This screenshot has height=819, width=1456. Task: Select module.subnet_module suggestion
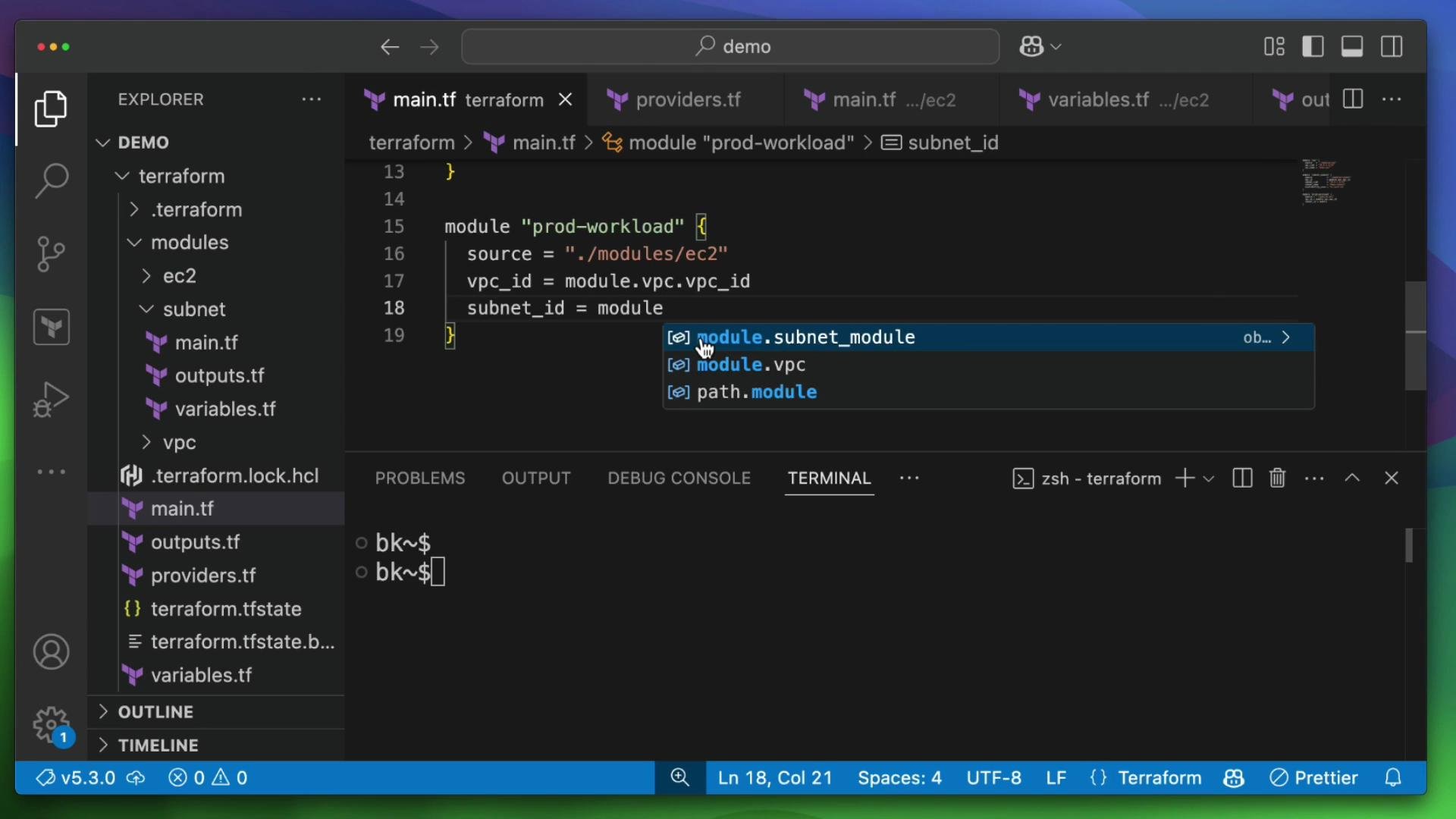[989, 337]
